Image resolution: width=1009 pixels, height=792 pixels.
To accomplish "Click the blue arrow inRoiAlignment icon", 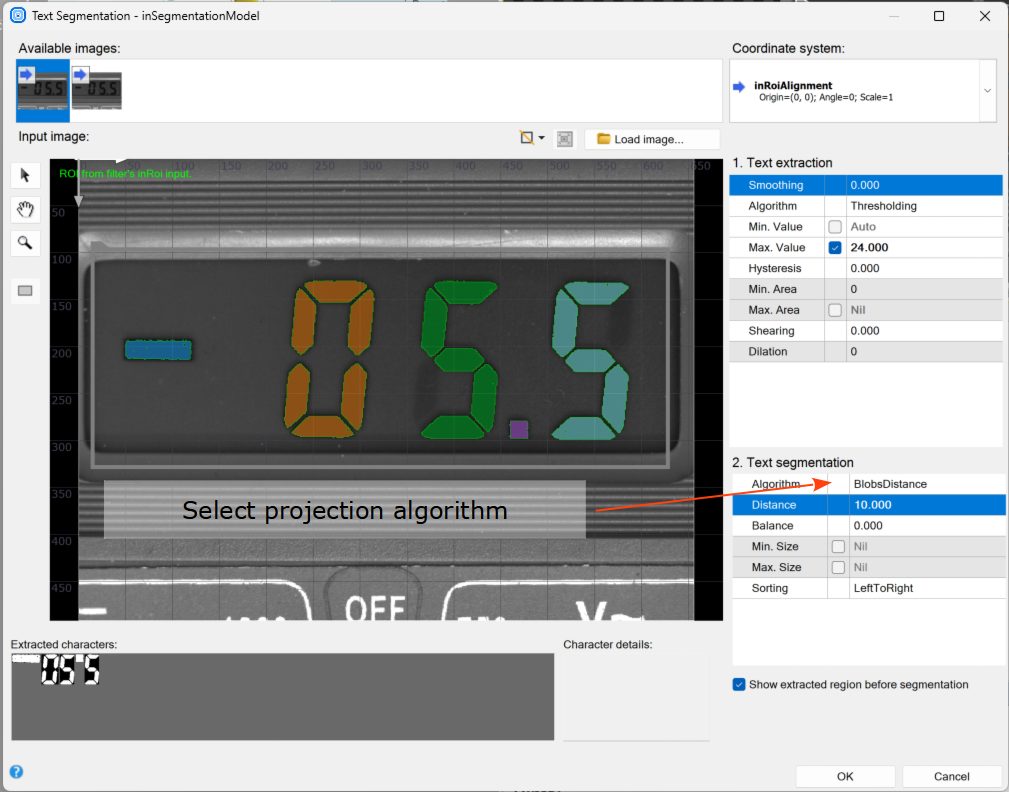I will [x=739, y=87].
